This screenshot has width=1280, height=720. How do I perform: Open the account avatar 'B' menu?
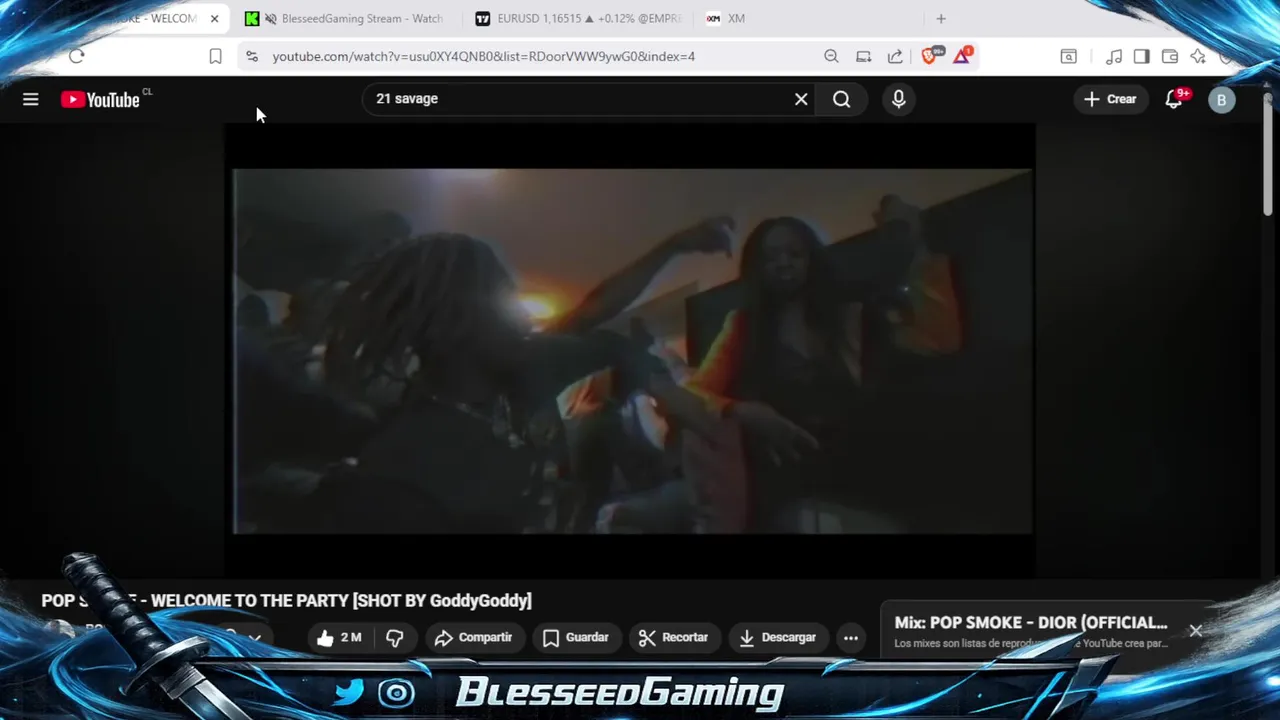coord(1221,99)
